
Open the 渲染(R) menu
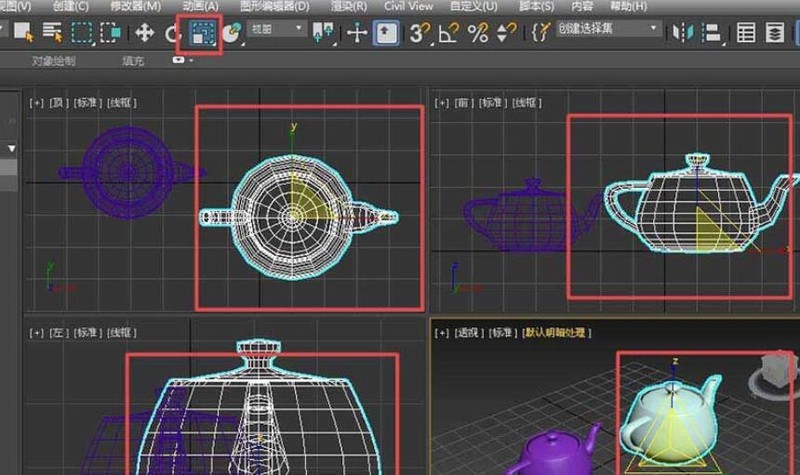[x=348, y=6]
